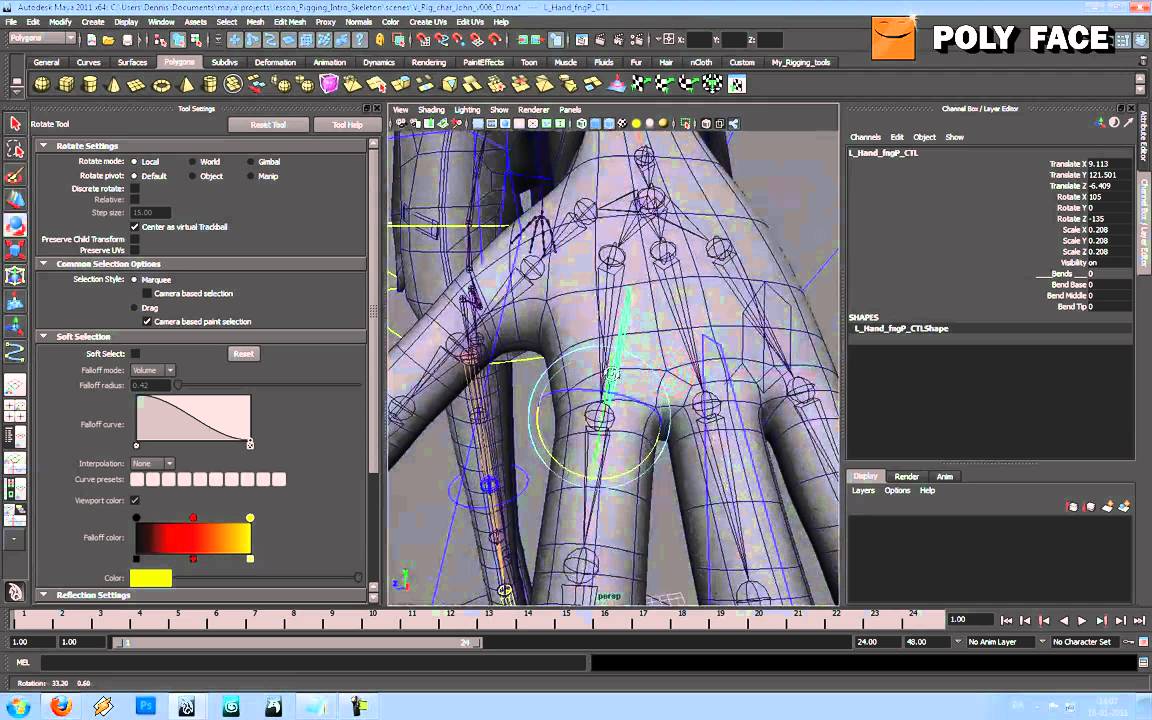This screenshot has height=720, width=1152.
Task: Create a polygon cone from shelf
Action: point(114,85)
